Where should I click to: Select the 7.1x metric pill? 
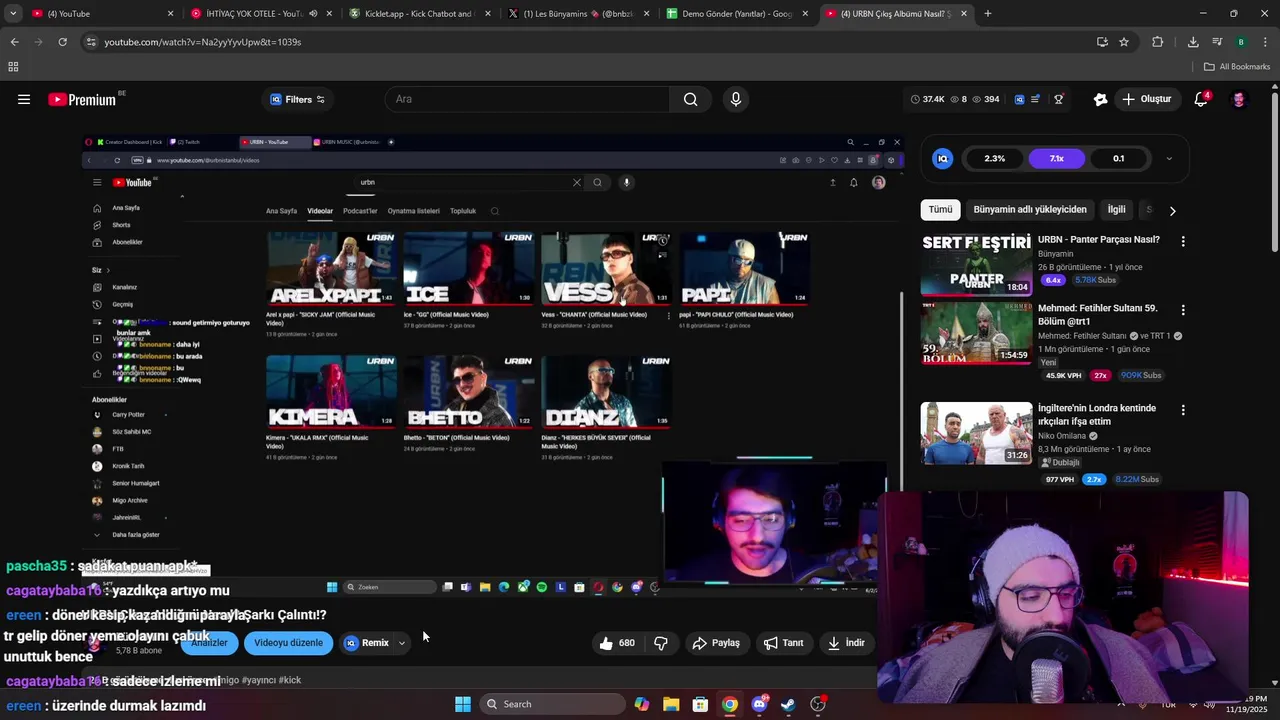[x=1057, y=158]
